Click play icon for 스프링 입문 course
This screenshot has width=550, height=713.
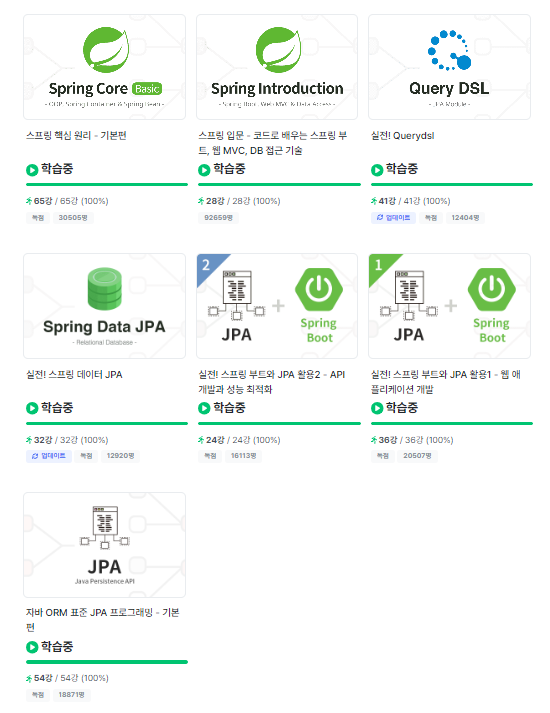click(204, 170)
